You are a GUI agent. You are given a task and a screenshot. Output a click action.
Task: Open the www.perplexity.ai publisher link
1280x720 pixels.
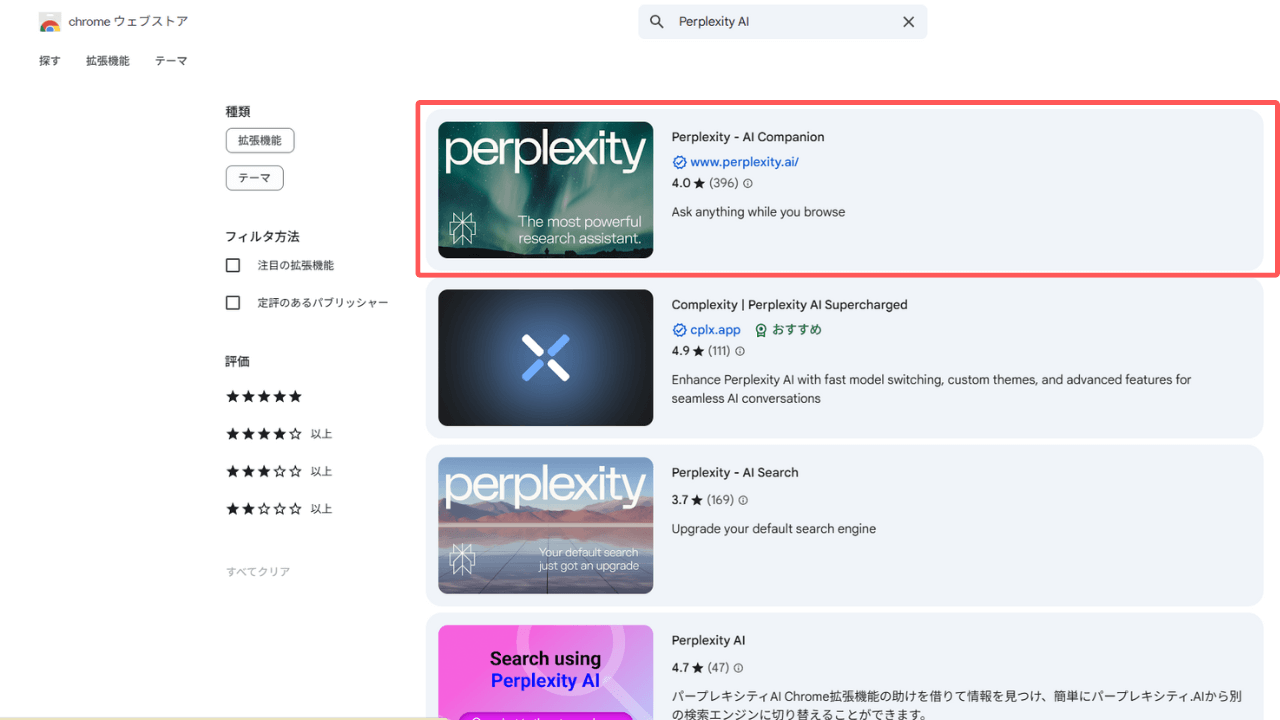pos(744,162)
